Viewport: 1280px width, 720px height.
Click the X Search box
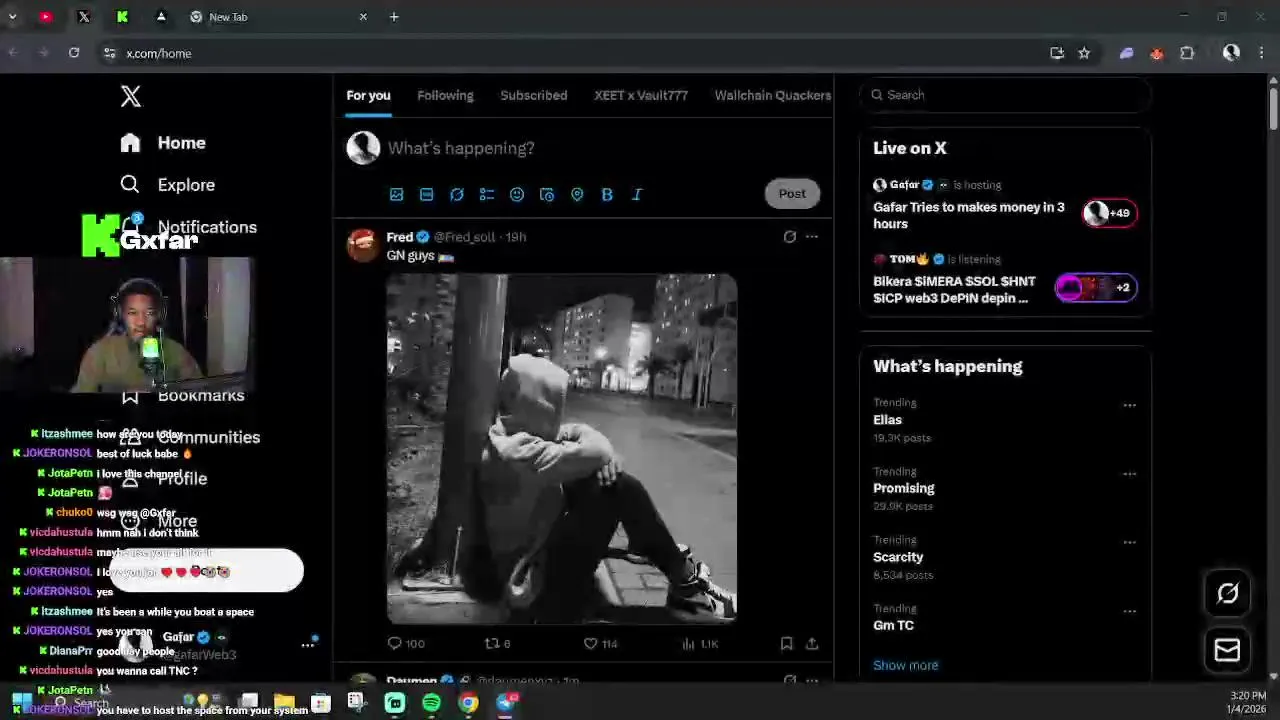click(x=1005, y=95)
